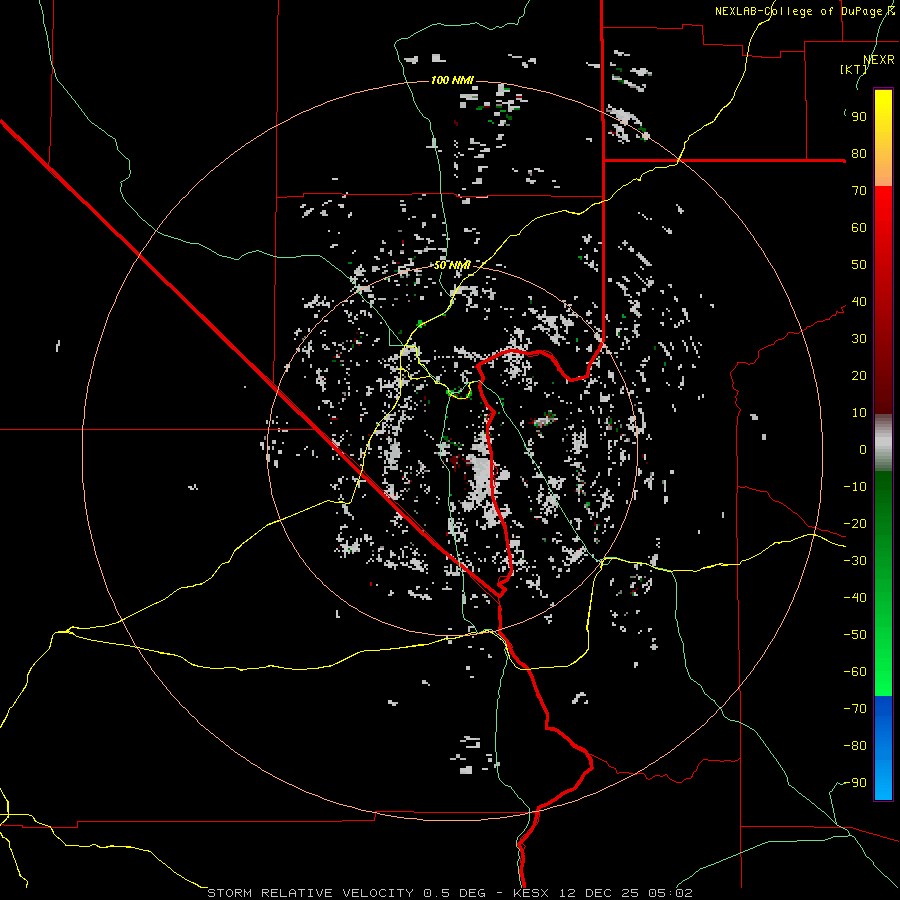Click the KESX station ID in the caption
The image size is (900, 900).
click(x=531, y=893)
